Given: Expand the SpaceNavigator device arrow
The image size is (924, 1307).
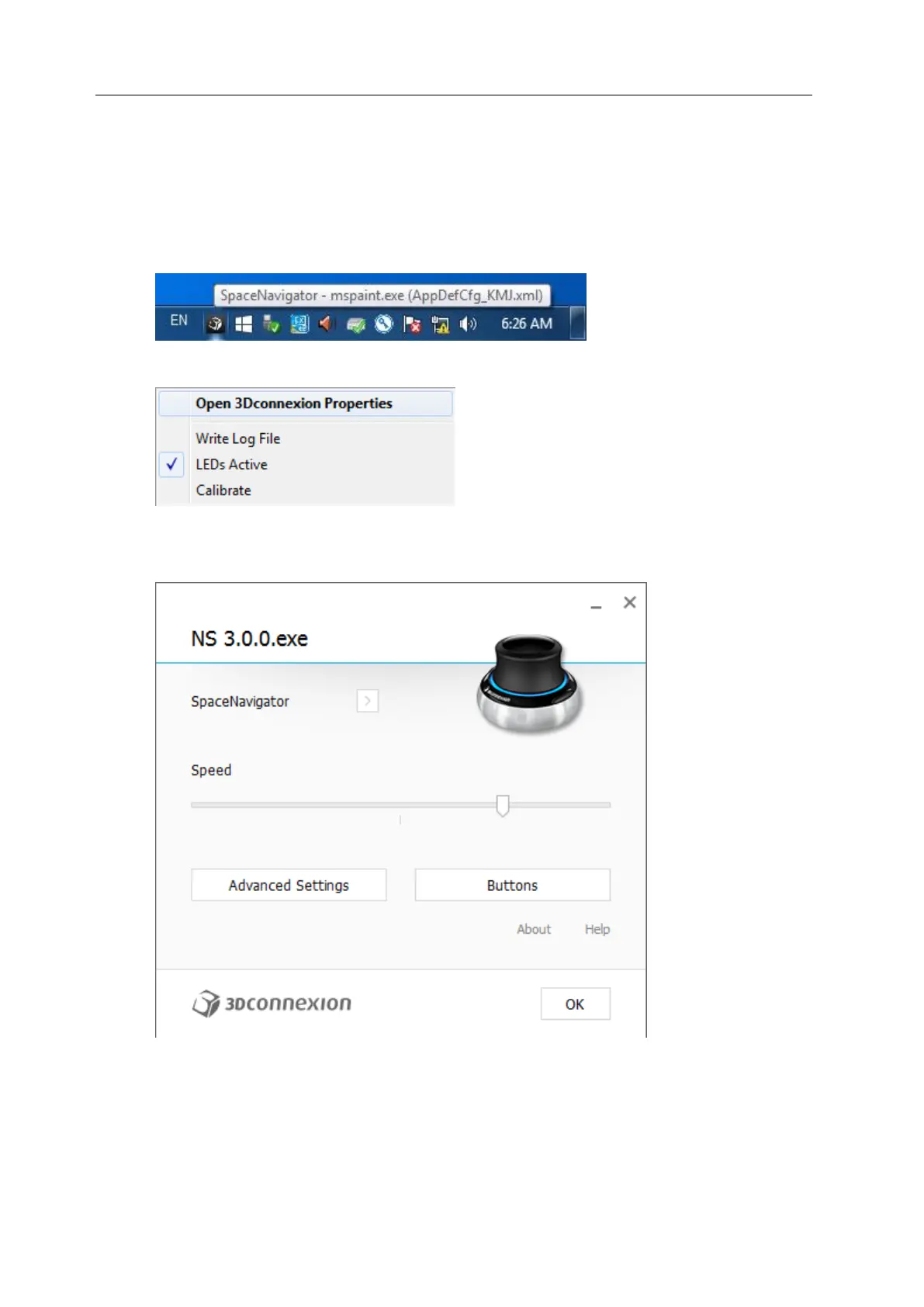Looking at the screenshot, I should pos(368,701).
